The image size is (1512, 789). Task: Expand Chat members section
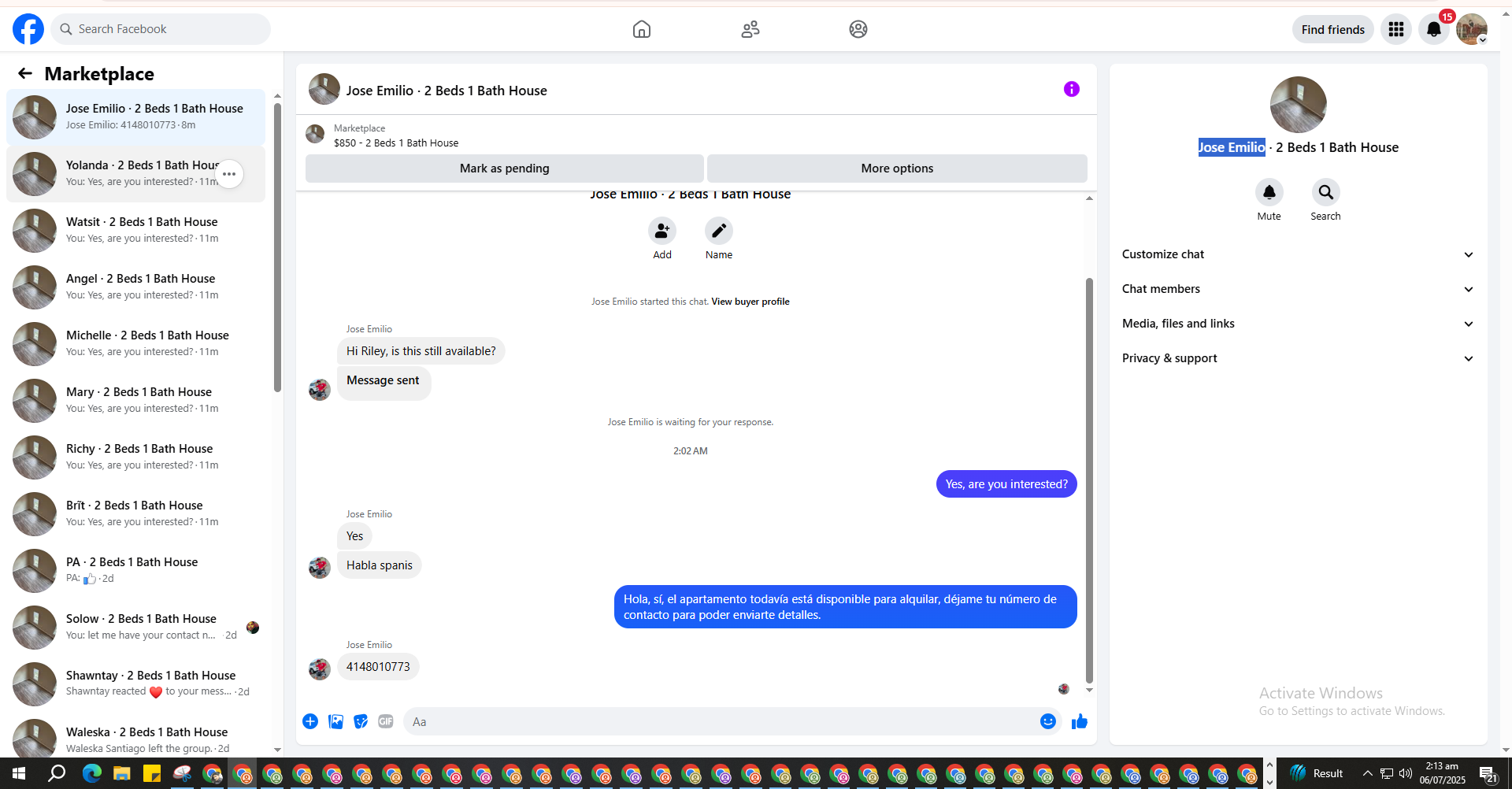pos(1298,289)
